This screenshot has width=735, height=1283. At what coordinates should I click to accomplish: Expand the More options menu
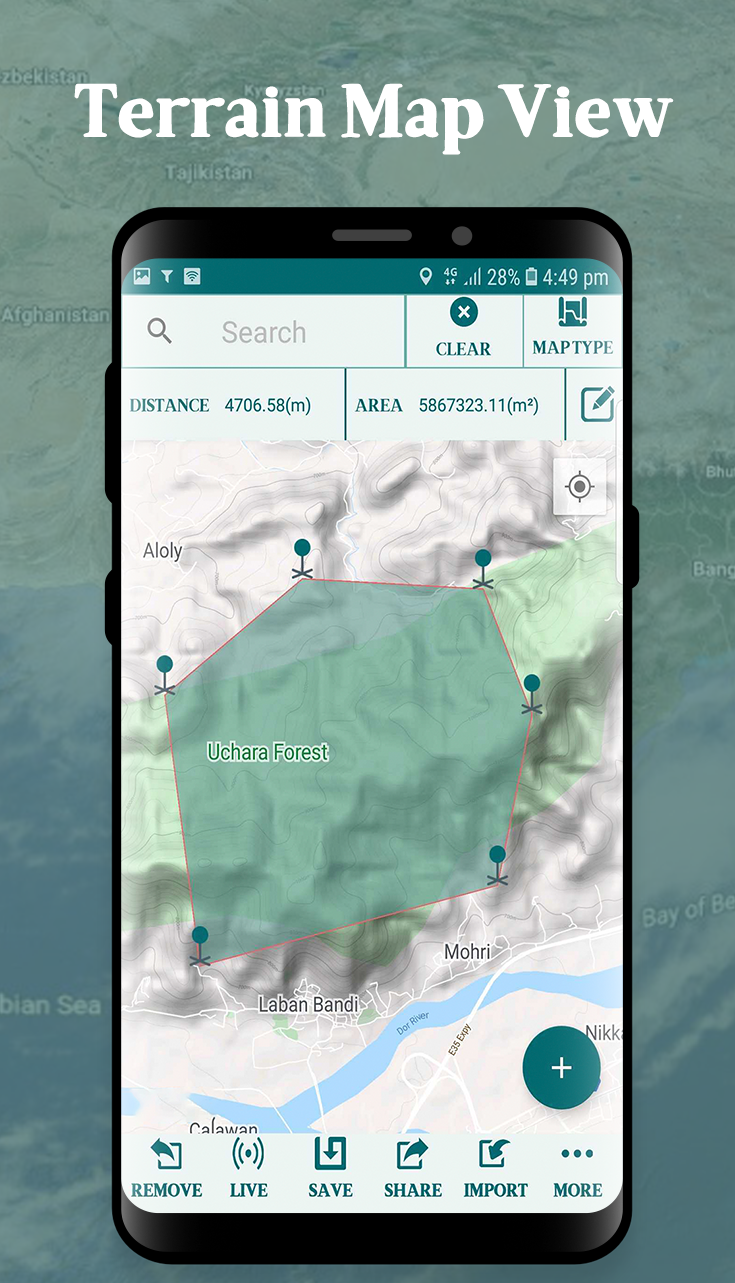tap(577, 1168)
